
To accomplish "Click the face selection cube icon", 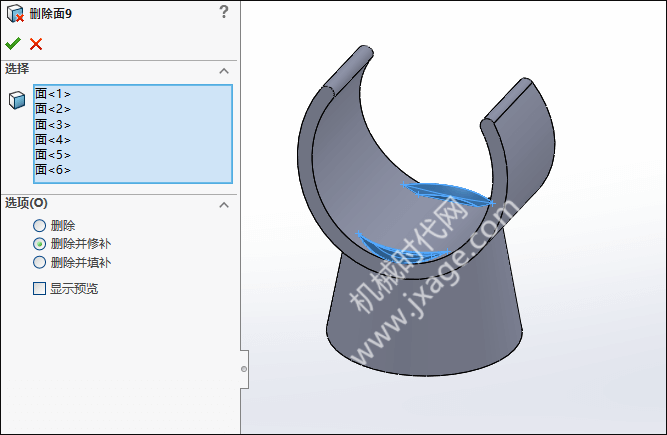I will click(x=17, y=100).
